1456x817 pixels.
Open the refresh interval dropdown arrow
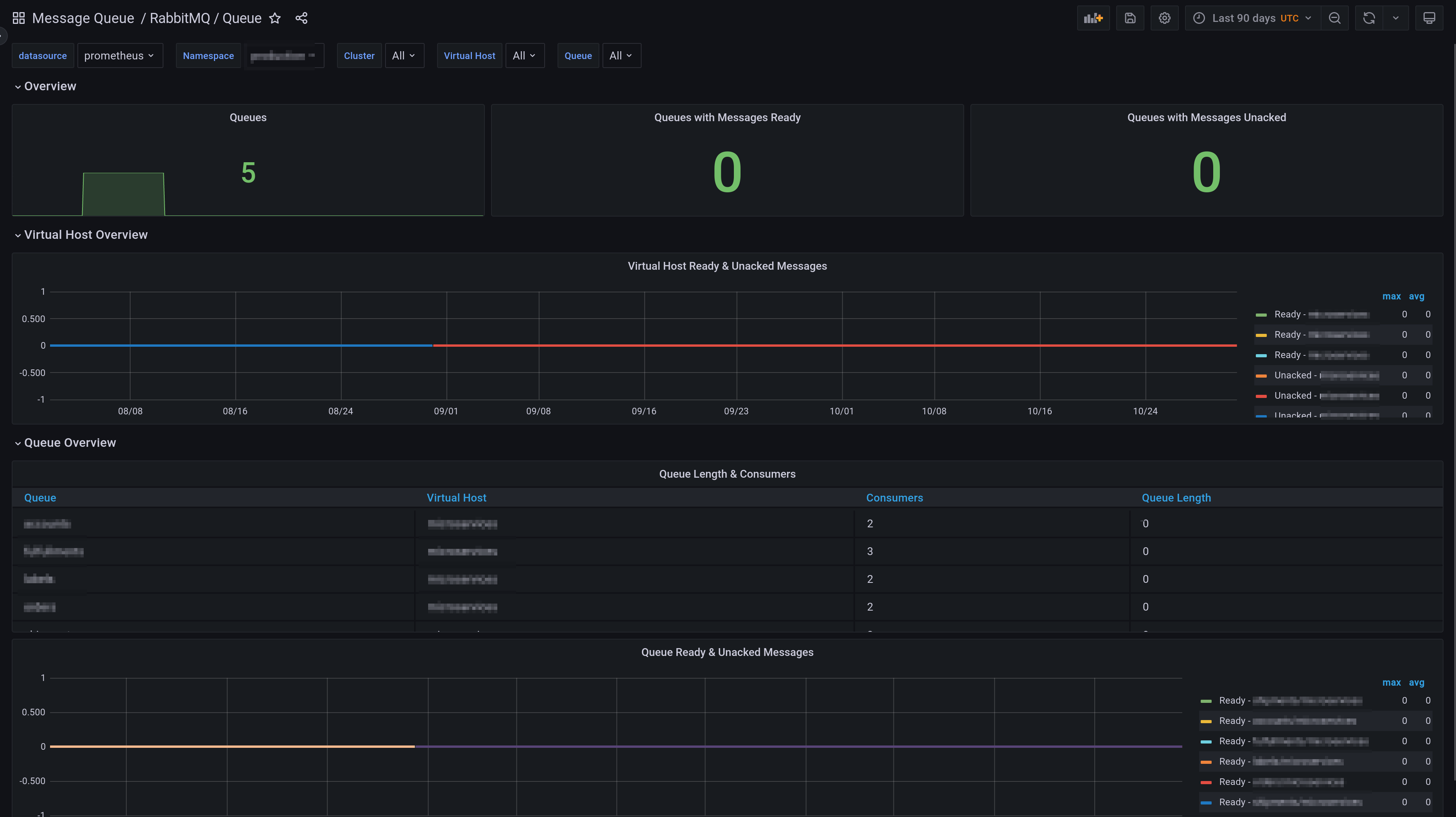click(x=1395, y=18)
